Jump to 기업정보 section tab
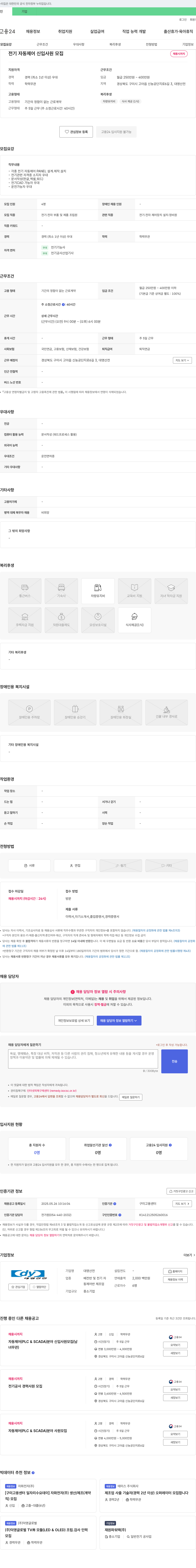Viewport: 196px width, 1568px height. pos(187,44)
